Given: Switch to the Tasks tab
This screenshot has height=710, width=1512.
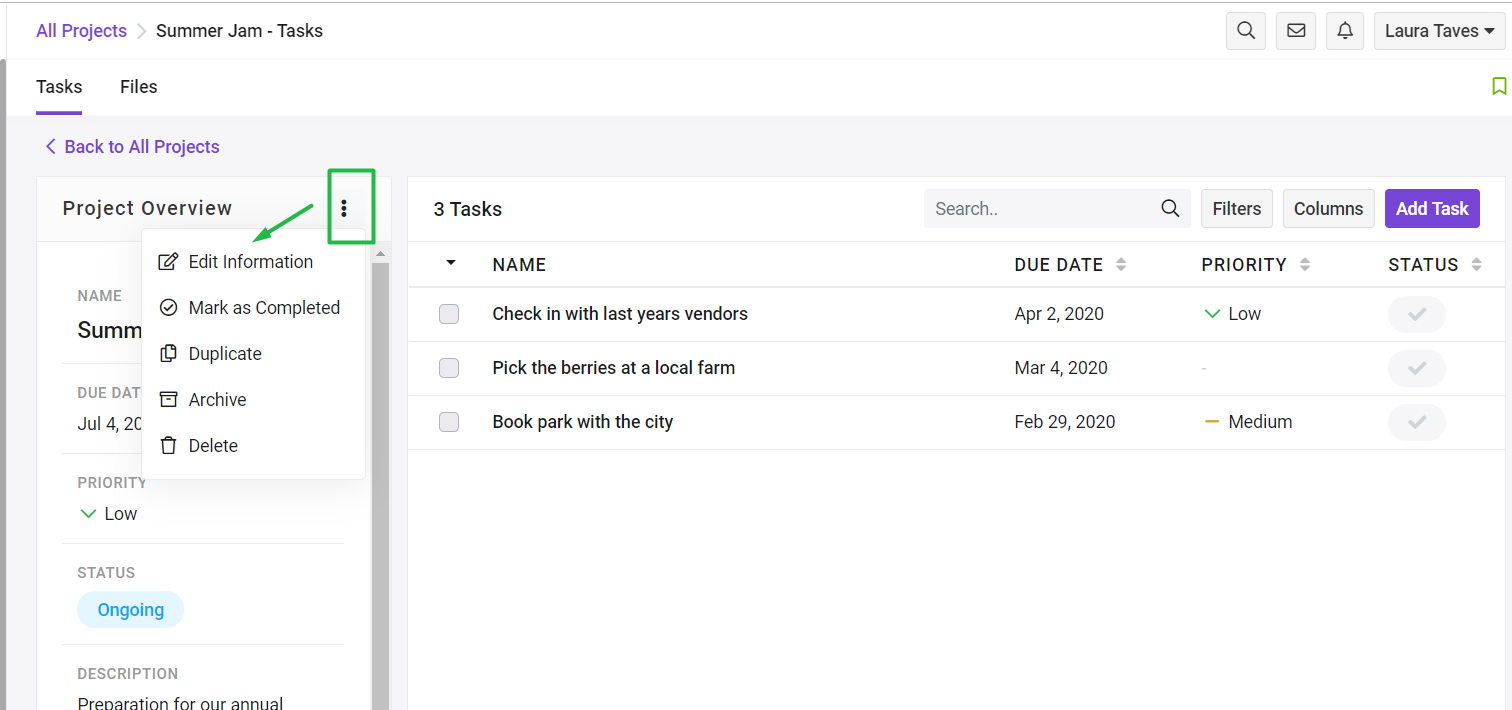Looking at the screenshot, I should coord(59,87).
